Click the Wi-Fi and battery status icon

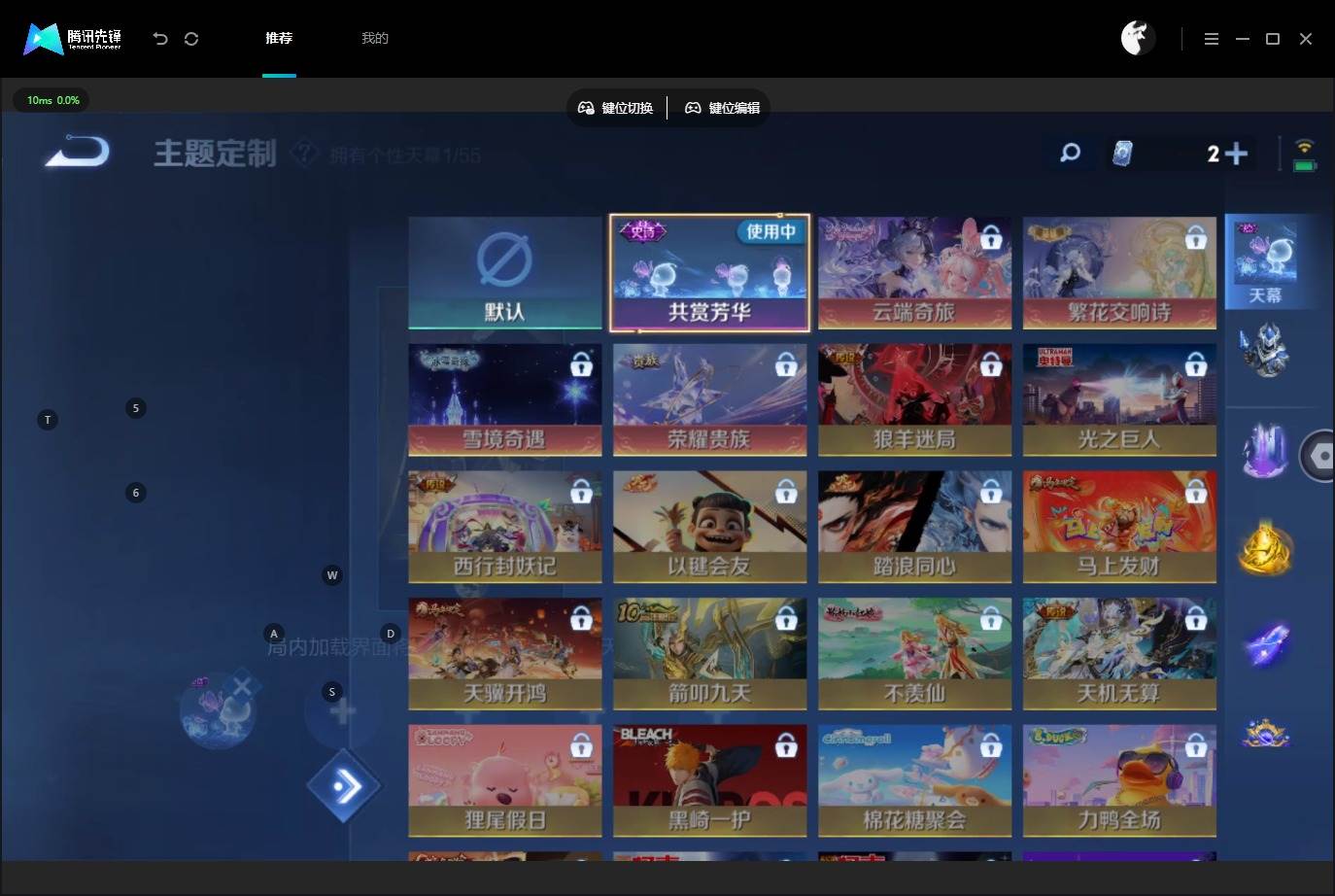(1304, 155)
